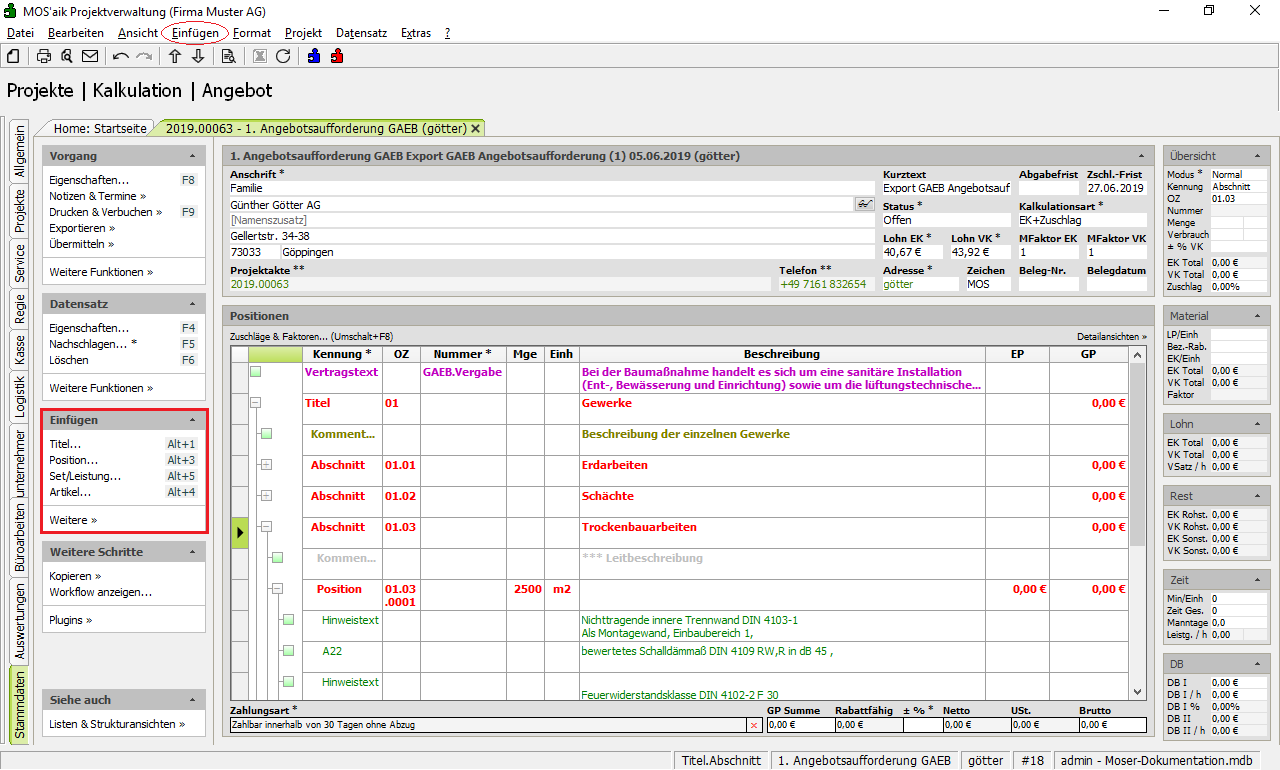Expand the Abschnitt 01.01 Erdarbeiten node
This screenshot has width=1280, height=770.
266,465
